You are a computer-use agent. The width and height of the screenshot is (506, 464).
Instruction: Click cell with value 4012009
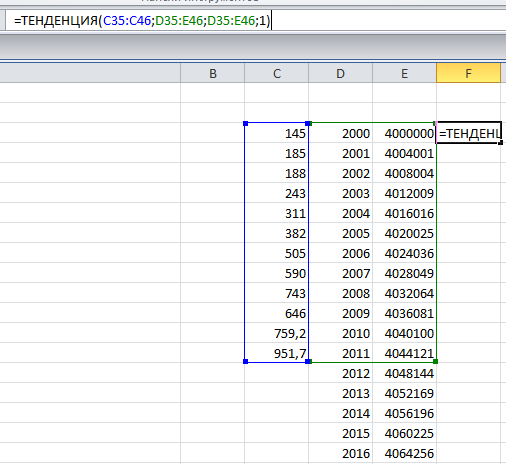[x=404, y=193]
